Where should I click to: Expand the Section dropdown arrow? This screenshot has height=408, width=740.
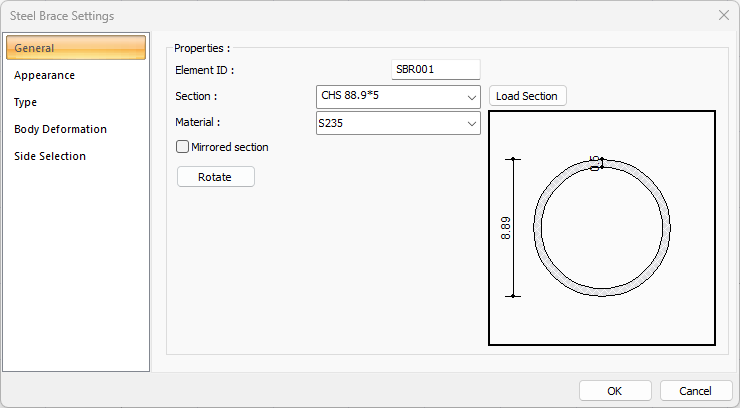pyautogui.click(x=471, y=97)
